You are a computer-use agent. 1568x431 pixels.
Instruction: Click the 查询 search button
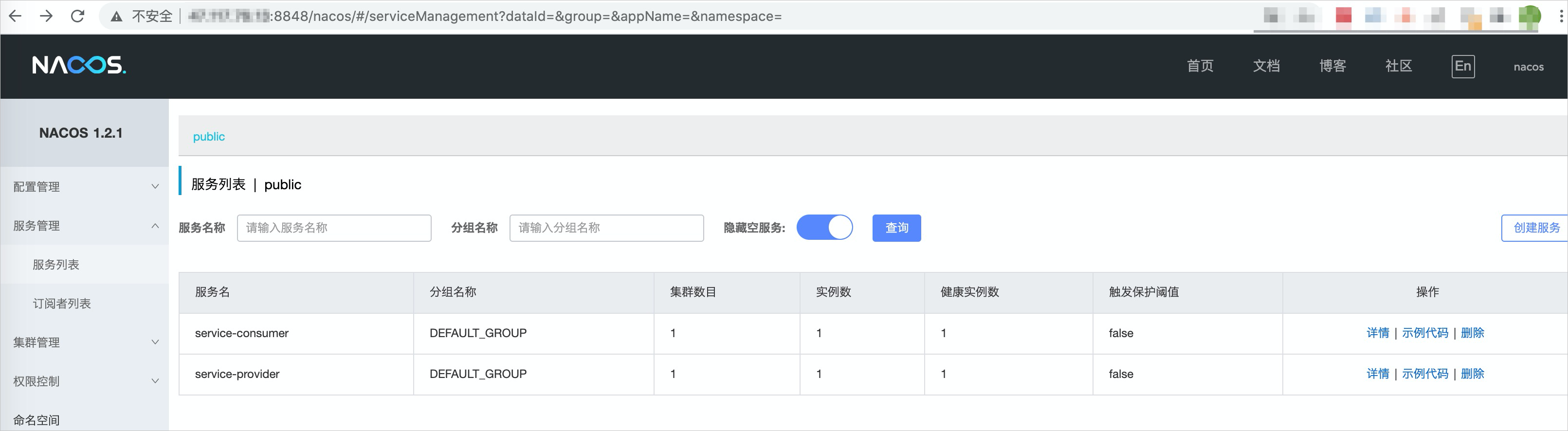[896, 228]
